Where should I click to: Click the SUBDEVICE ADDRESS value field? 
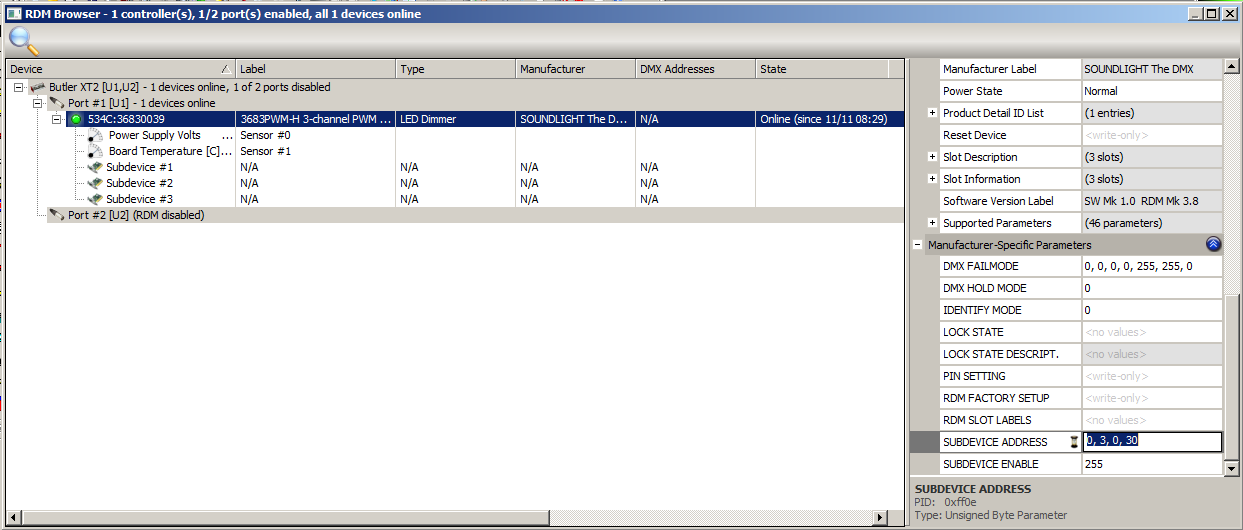[x=1152, y=442]
